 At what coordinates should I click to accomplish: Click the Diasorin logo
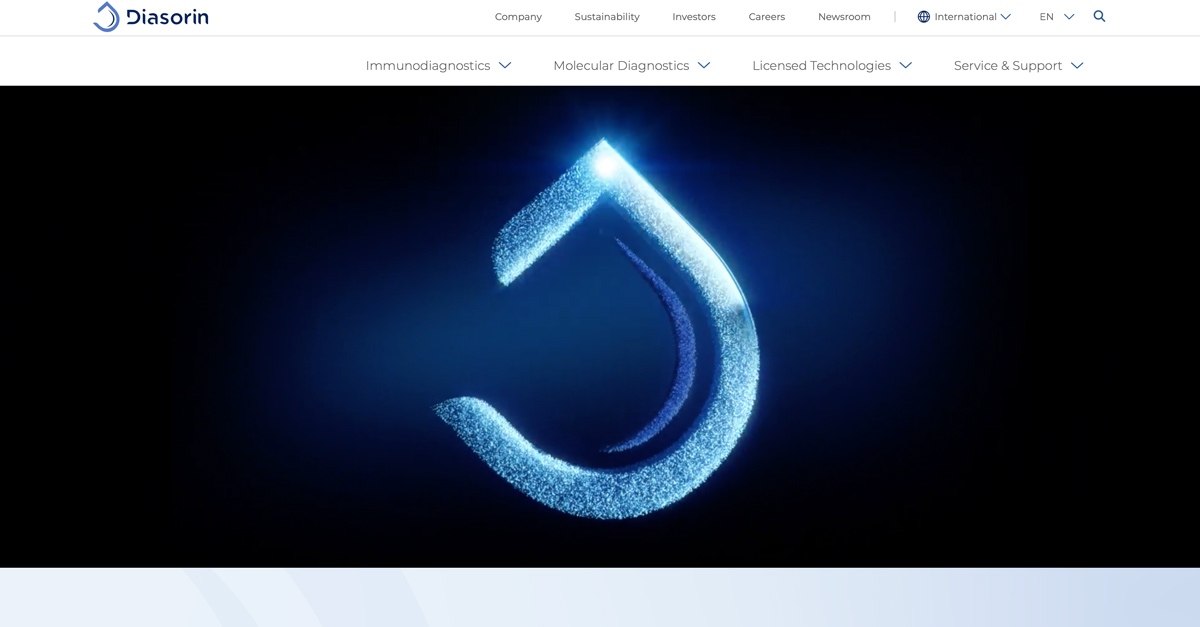[x=151, y=17]
